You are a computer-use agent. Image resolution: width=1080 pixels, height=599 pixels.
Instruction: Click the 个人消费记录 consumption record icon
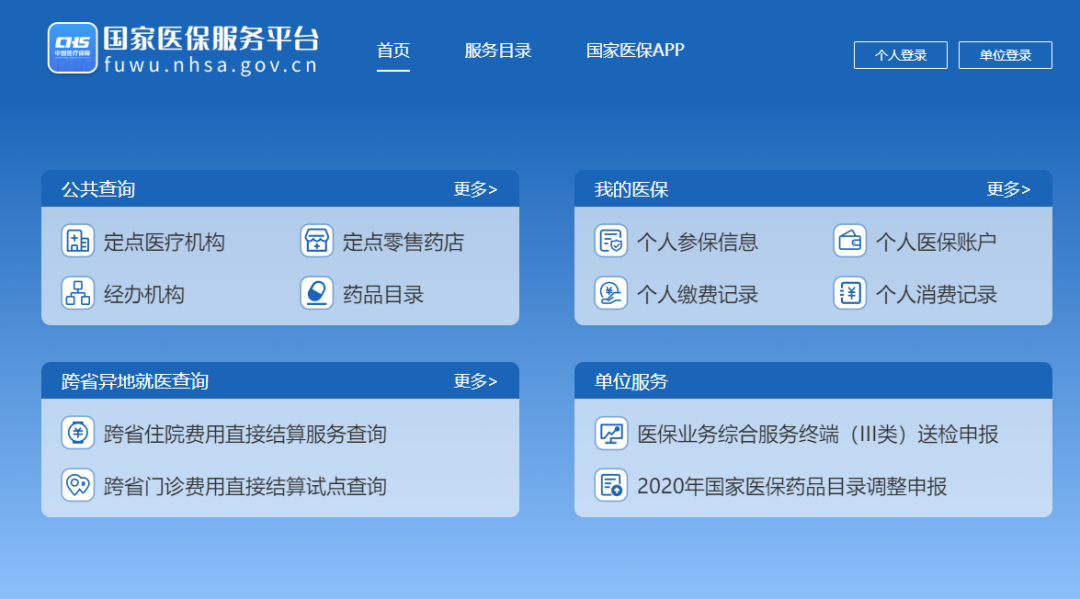(x=849, y=294)
